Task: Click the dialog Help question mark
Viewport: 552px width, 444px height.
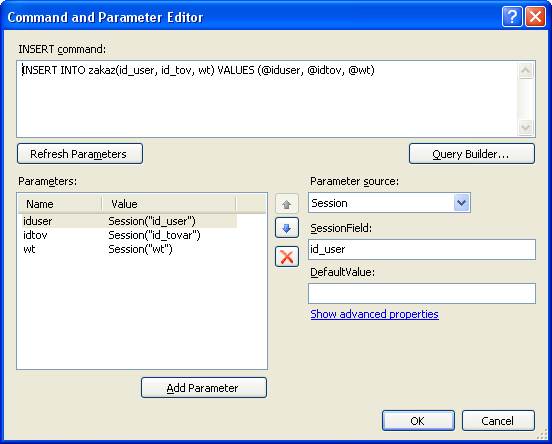Action: [x=512, y=16]
